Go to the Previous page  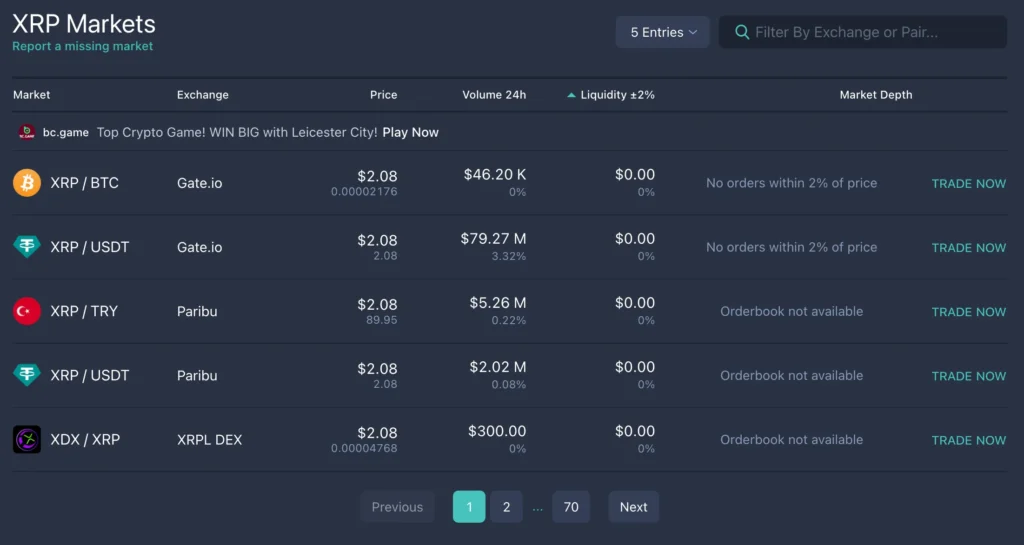click(x=397, y=506)
